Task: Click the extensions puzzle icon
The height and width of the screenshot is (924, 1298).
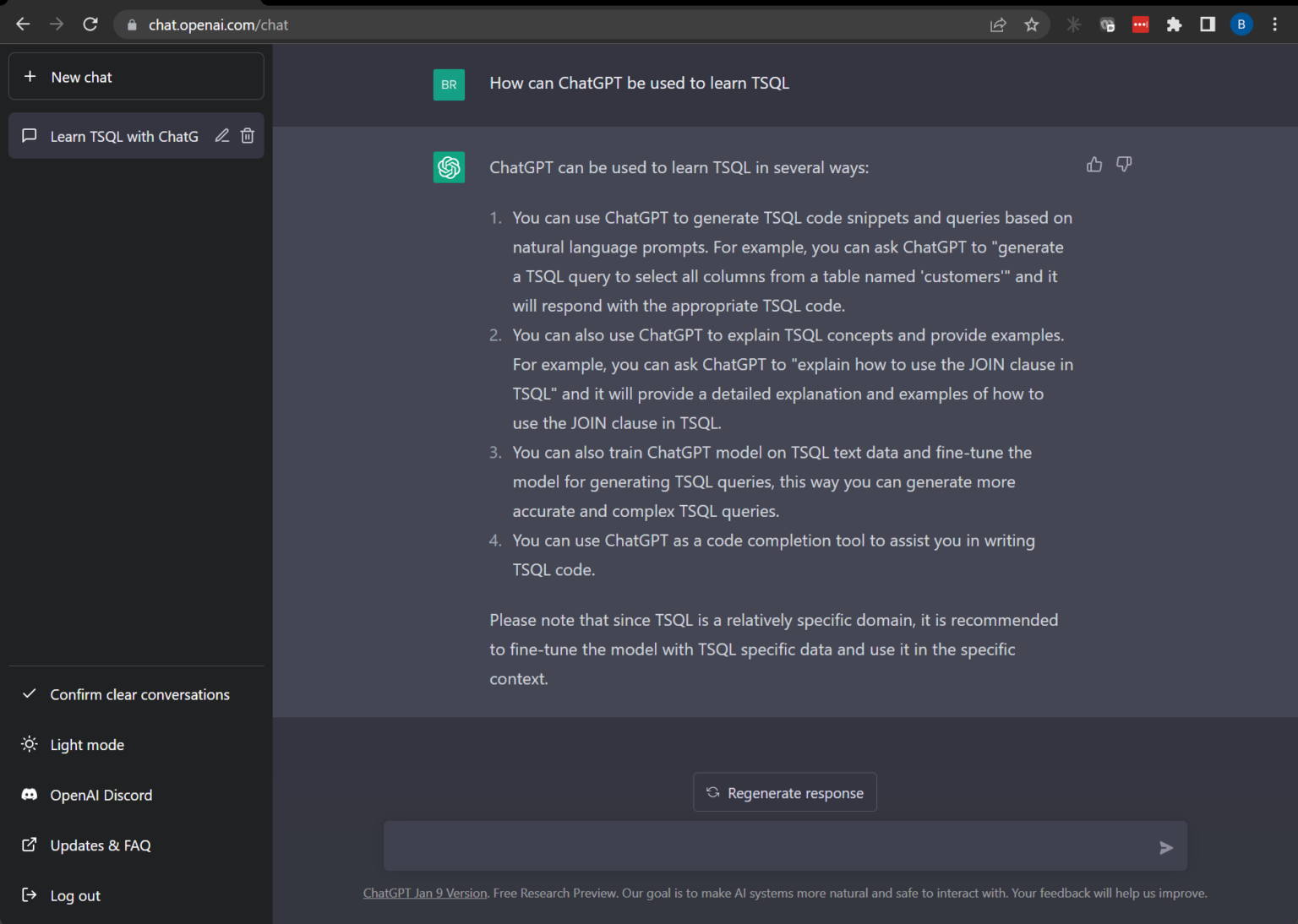Action: click(x=1174, y=24)
